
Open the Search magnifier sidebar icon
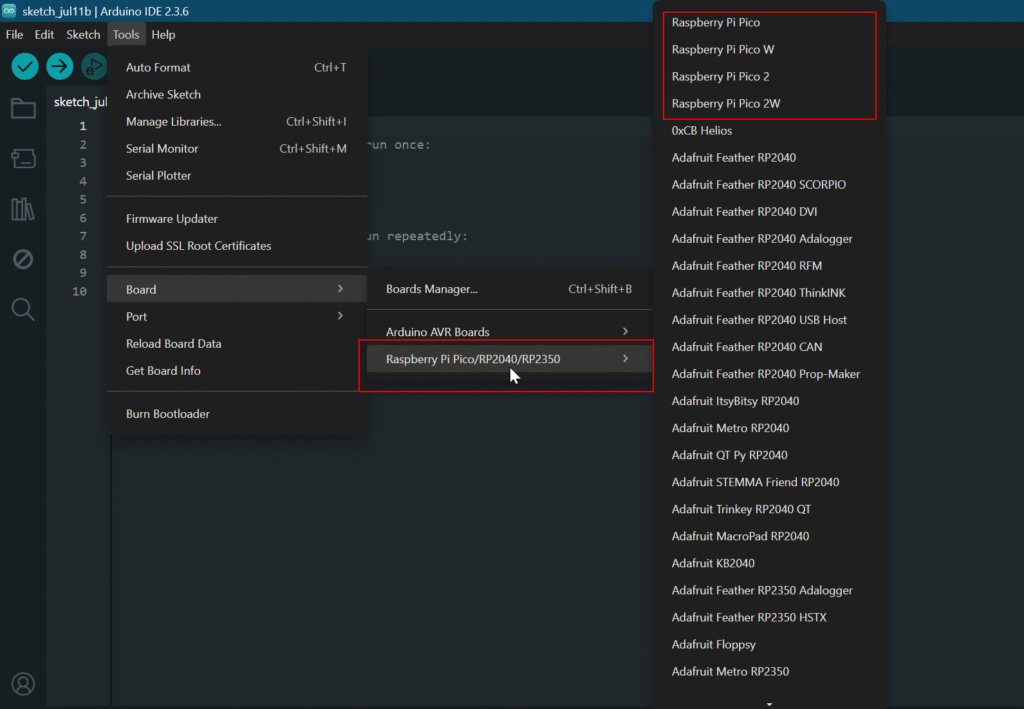(23, 309)
